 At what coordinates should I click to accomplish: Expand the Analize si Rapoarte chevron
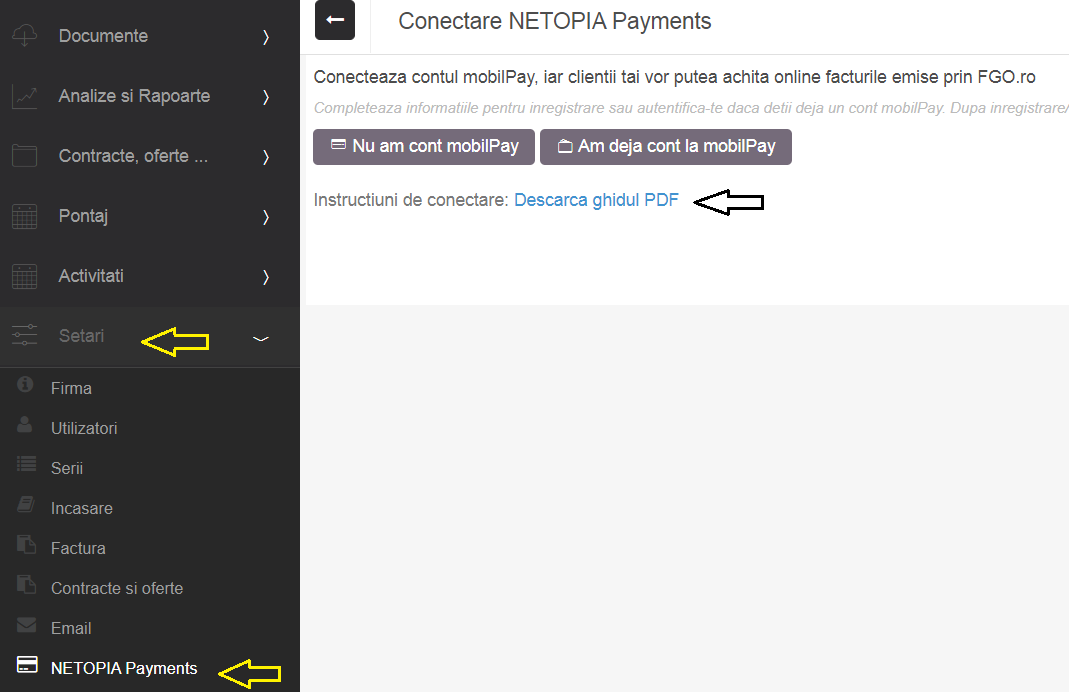(x=266, y=97)
